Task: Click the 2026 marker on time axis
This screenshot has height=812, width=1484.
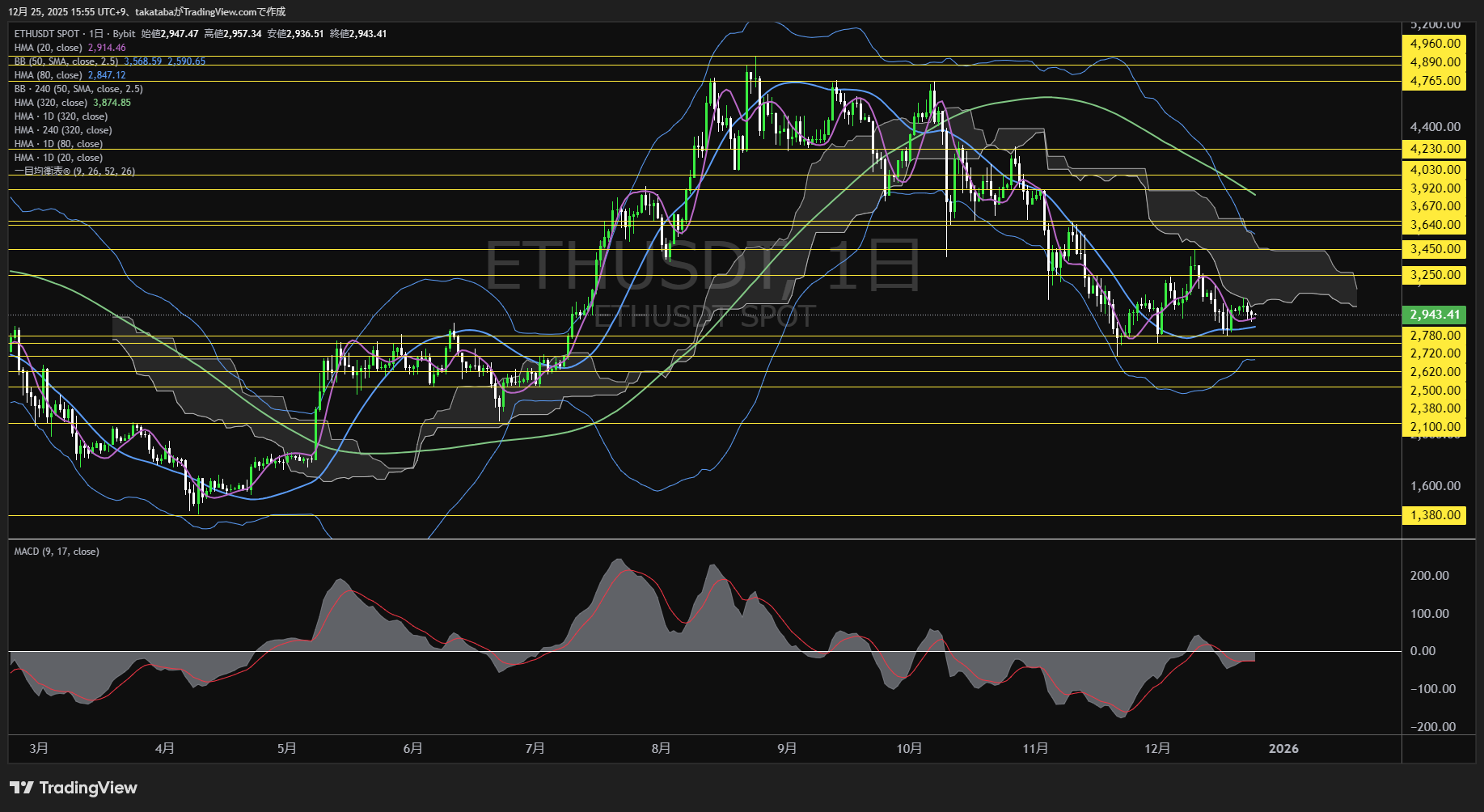Action: point(1283,748)
